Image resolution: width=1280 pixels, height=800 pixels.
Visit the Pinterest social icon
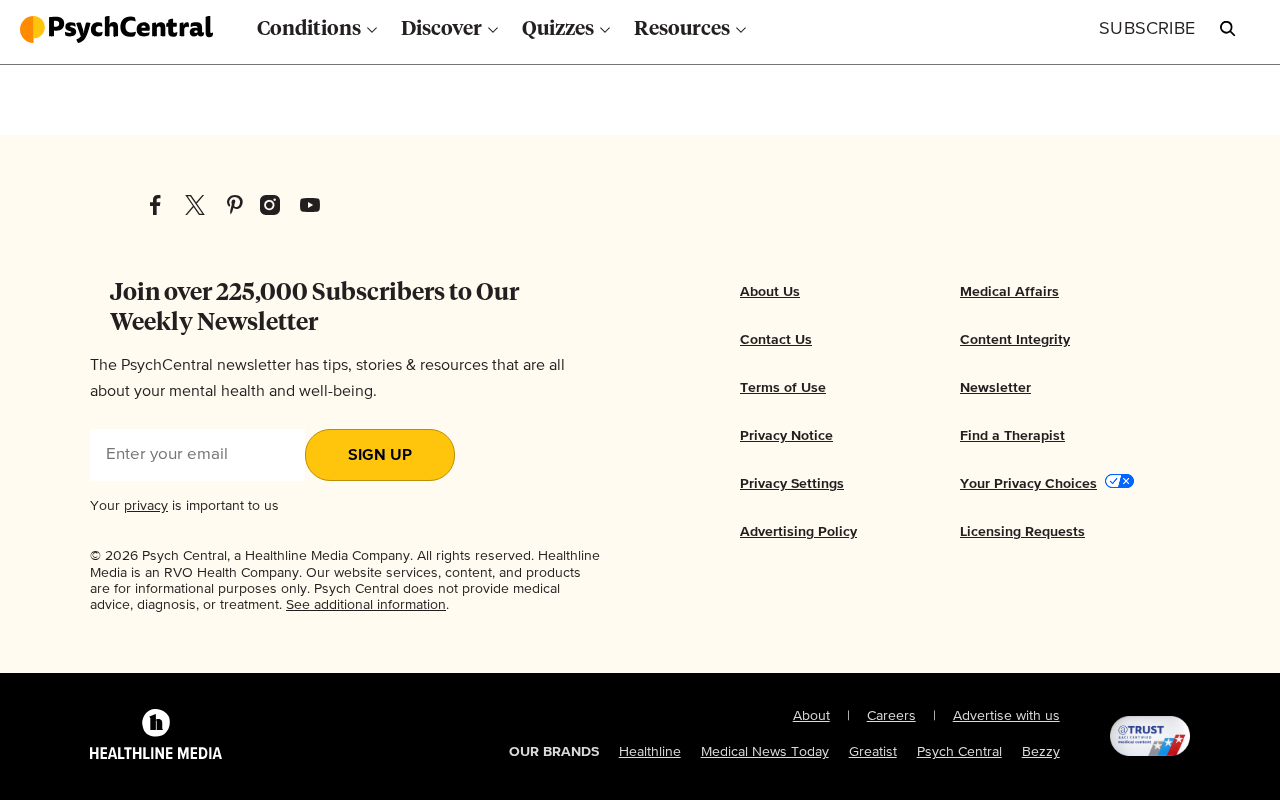pyautogui.click(x=234, y=205)
